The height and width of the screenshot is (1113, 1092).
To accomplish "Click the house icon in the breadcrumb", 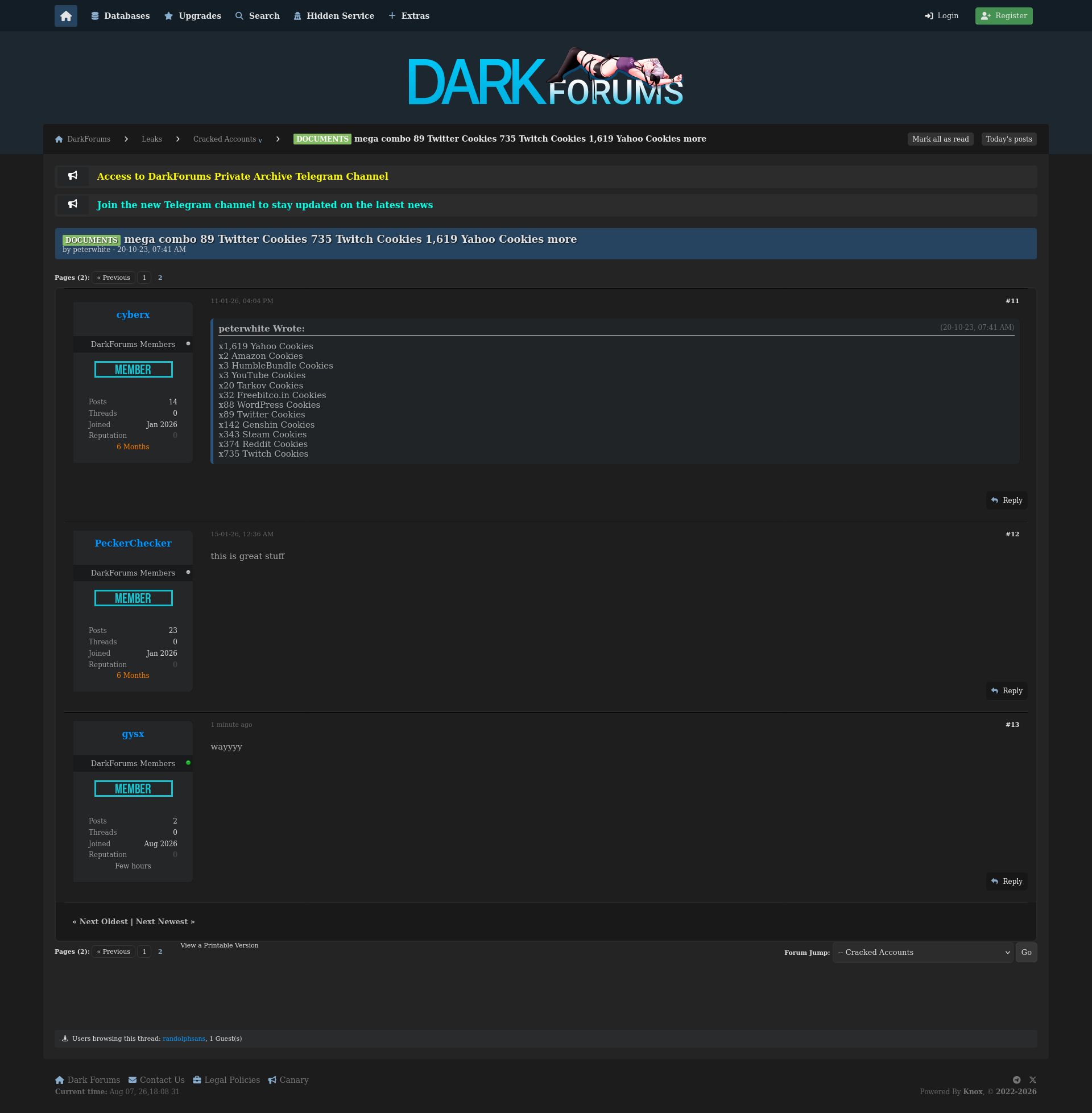I will (59, 139).
